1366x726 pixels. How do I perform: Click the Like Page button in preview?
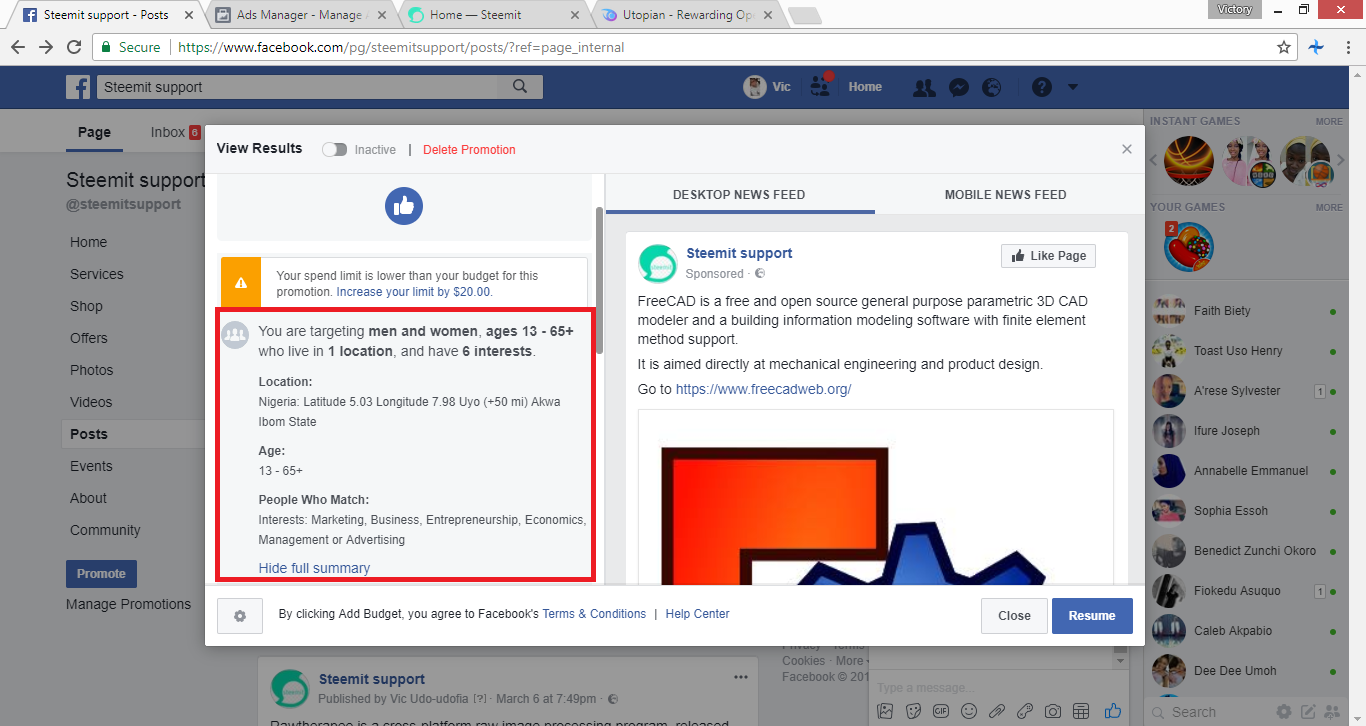[1048, 256]
